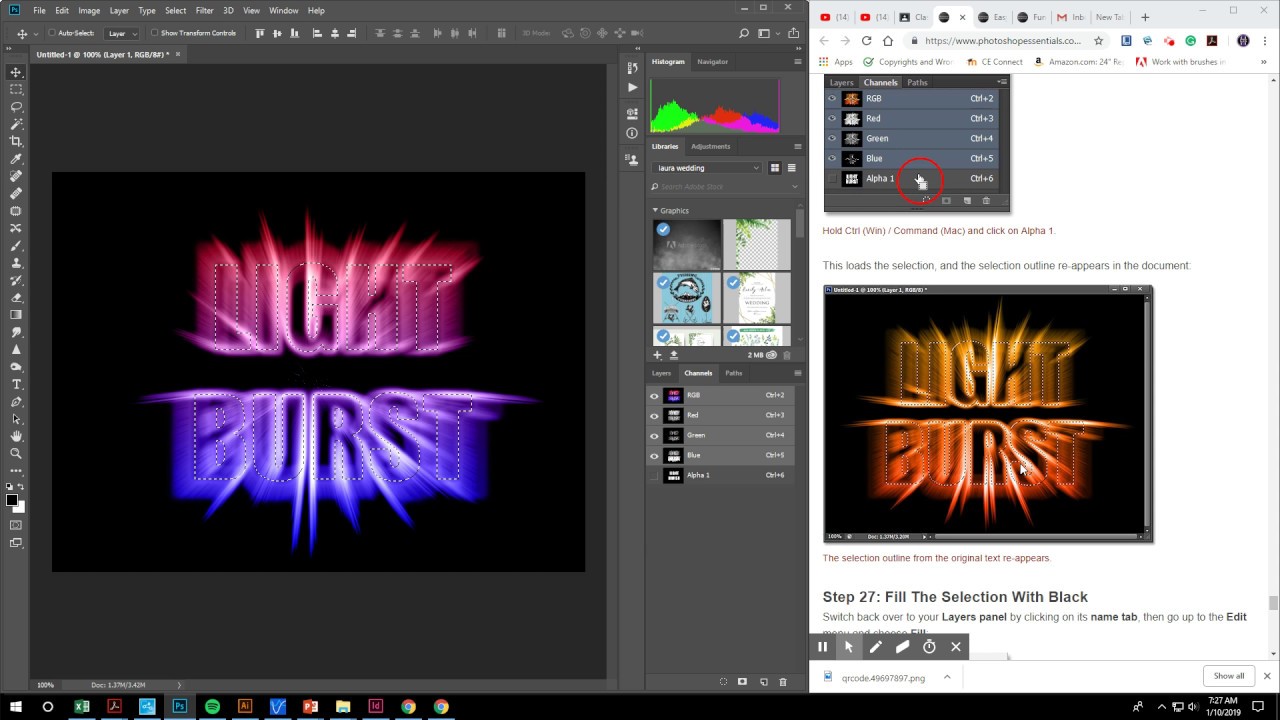Viewport: 1280px width, 720px height.
Task: Toggle visibility of Blue channel
Action: pos(654,455)
